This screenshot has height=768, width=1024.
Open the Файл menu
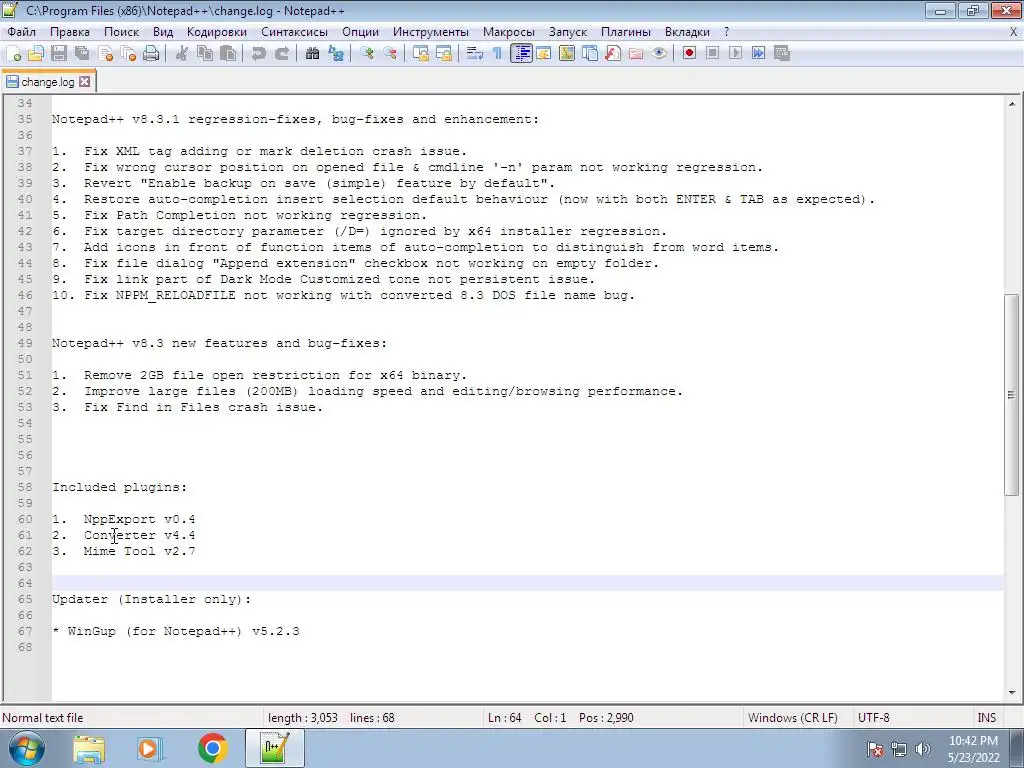click(x=22, y=32)
